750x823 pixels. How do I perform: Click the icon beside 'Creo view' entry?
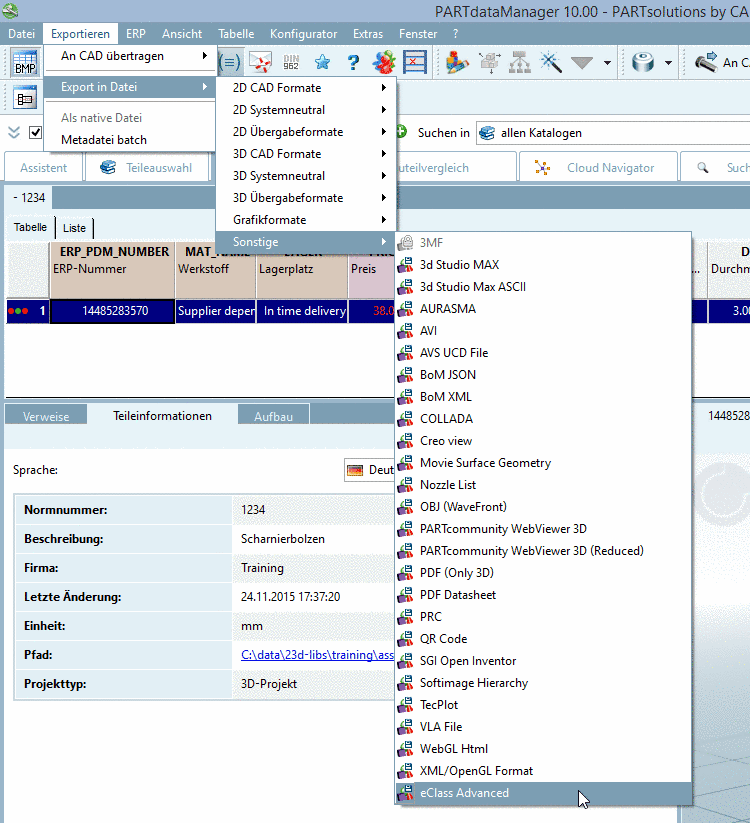(405, 441)
